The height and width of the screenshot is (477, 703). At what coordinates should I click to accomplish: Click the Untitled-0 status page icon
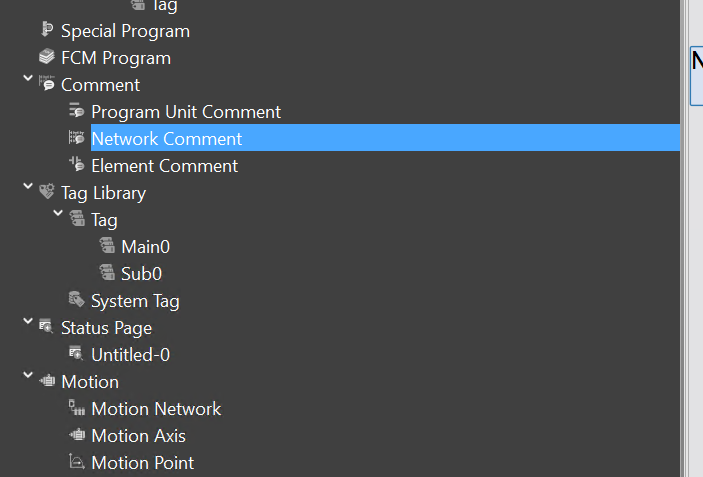tap(76, 354)
